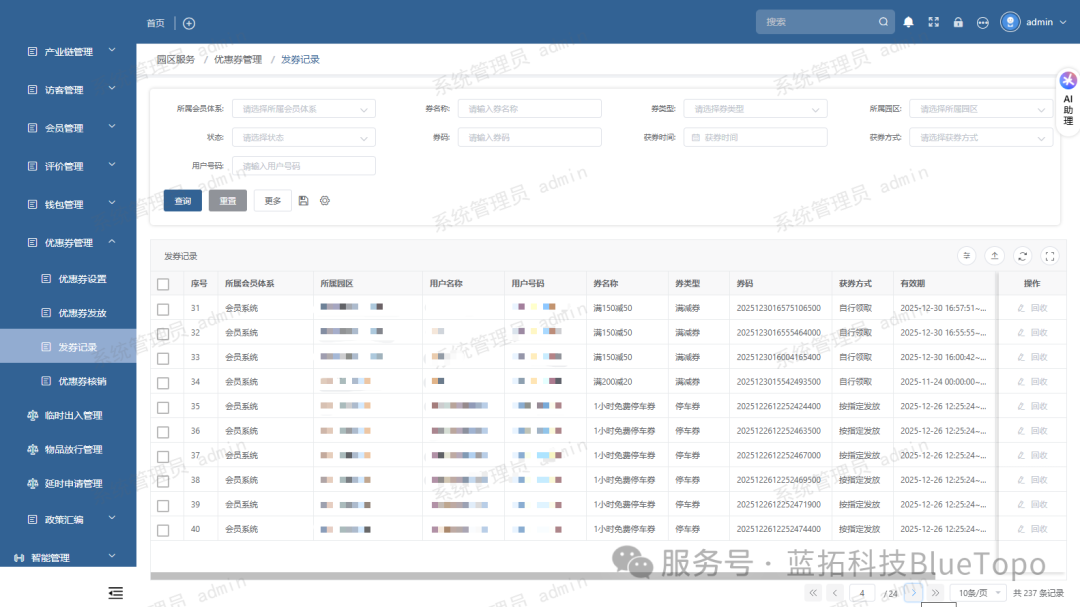Click the save query icon beside 更多
1080x607 pixels.
[303, 200]
